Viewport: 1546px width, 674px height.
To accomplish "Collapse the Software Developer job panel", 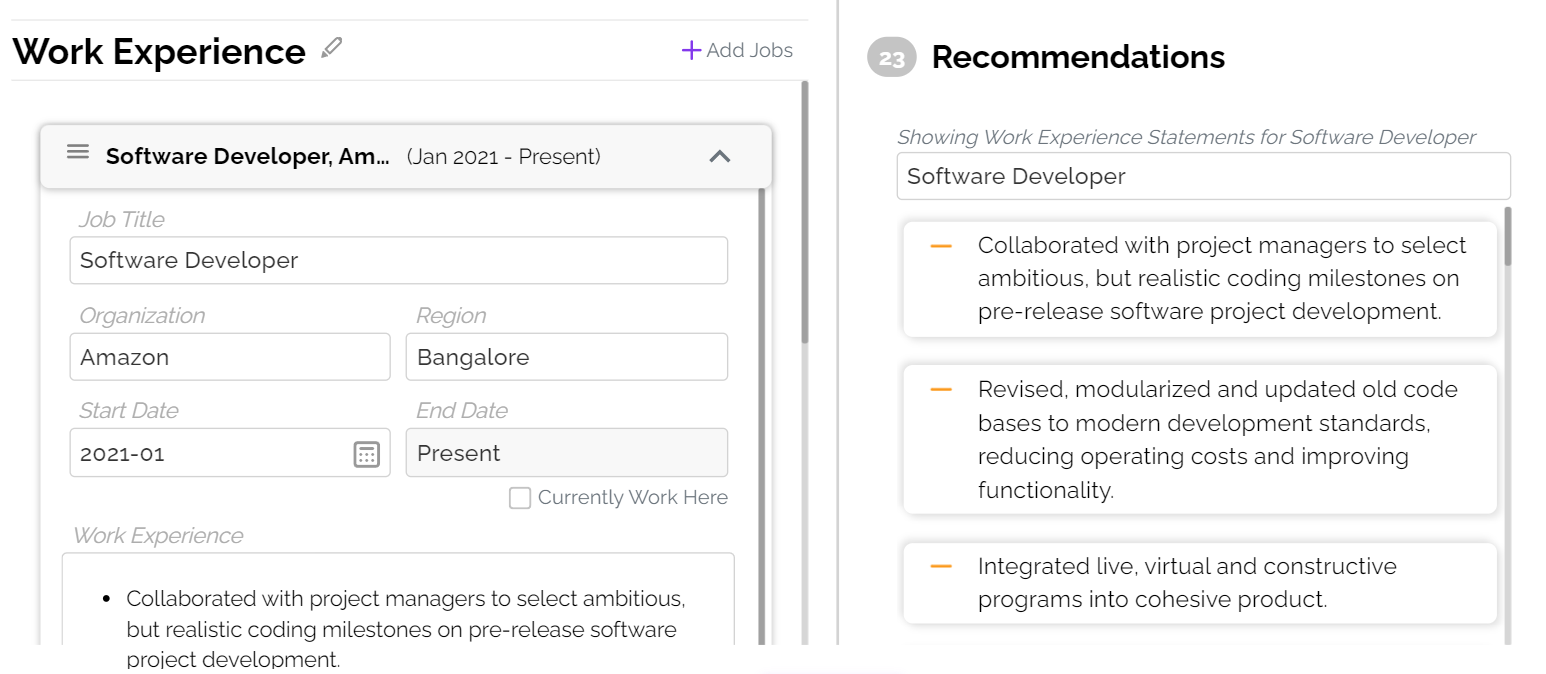I will pos(719,157).
